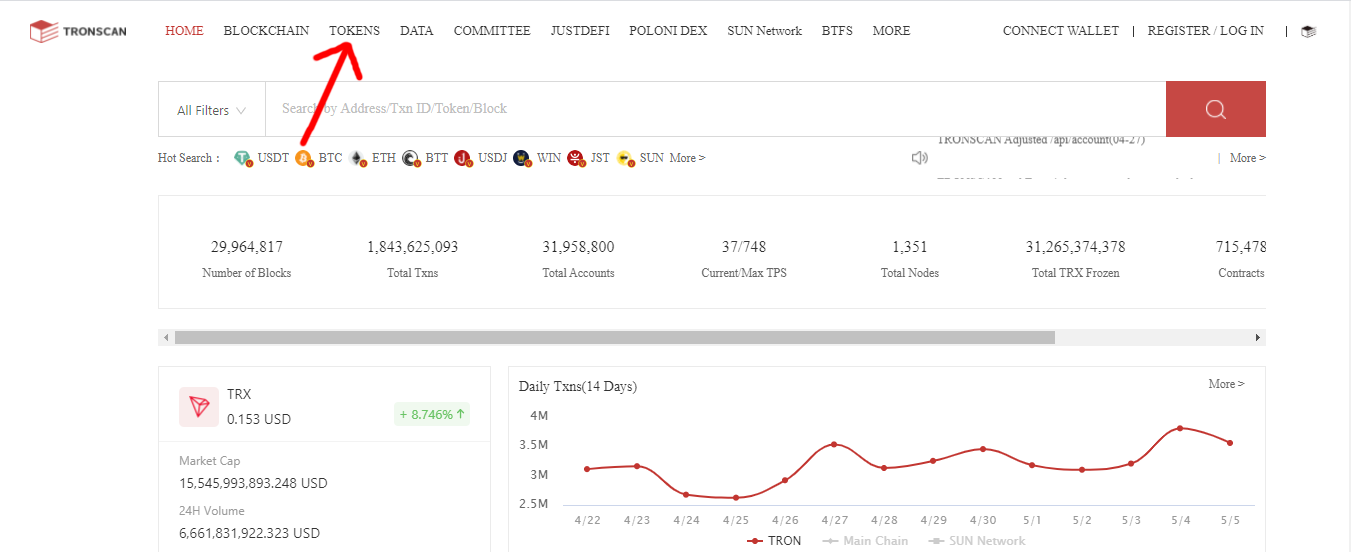Image resolution: width=1351 pixels, height=552 pixels.
Task: Click the USDT token icon
Action: point(243,158)
